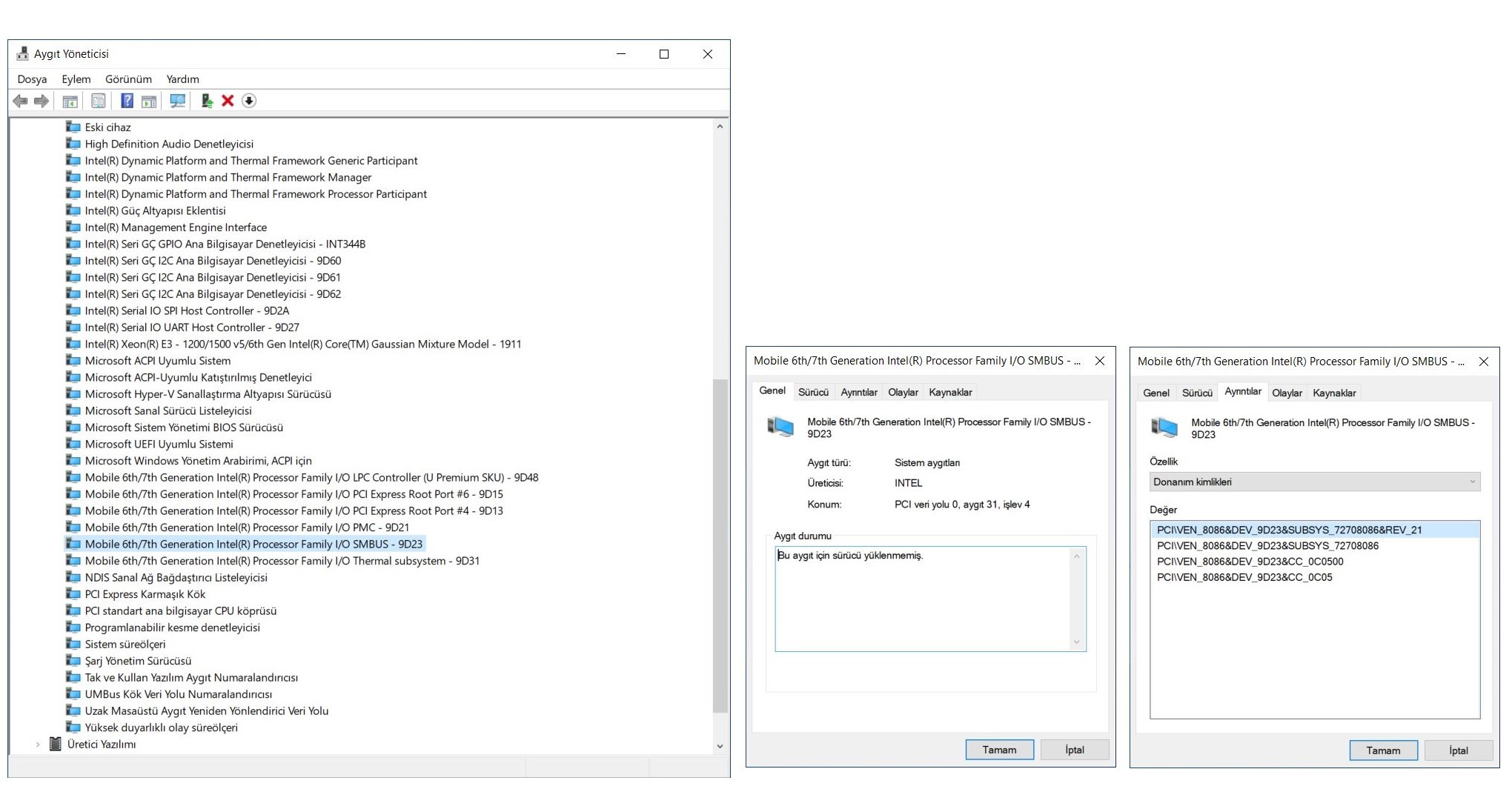The width and height of the screenshot is (1512, 809).
Task: Click the red X Uninstall device icon
Action: click(x=228, y=101)
